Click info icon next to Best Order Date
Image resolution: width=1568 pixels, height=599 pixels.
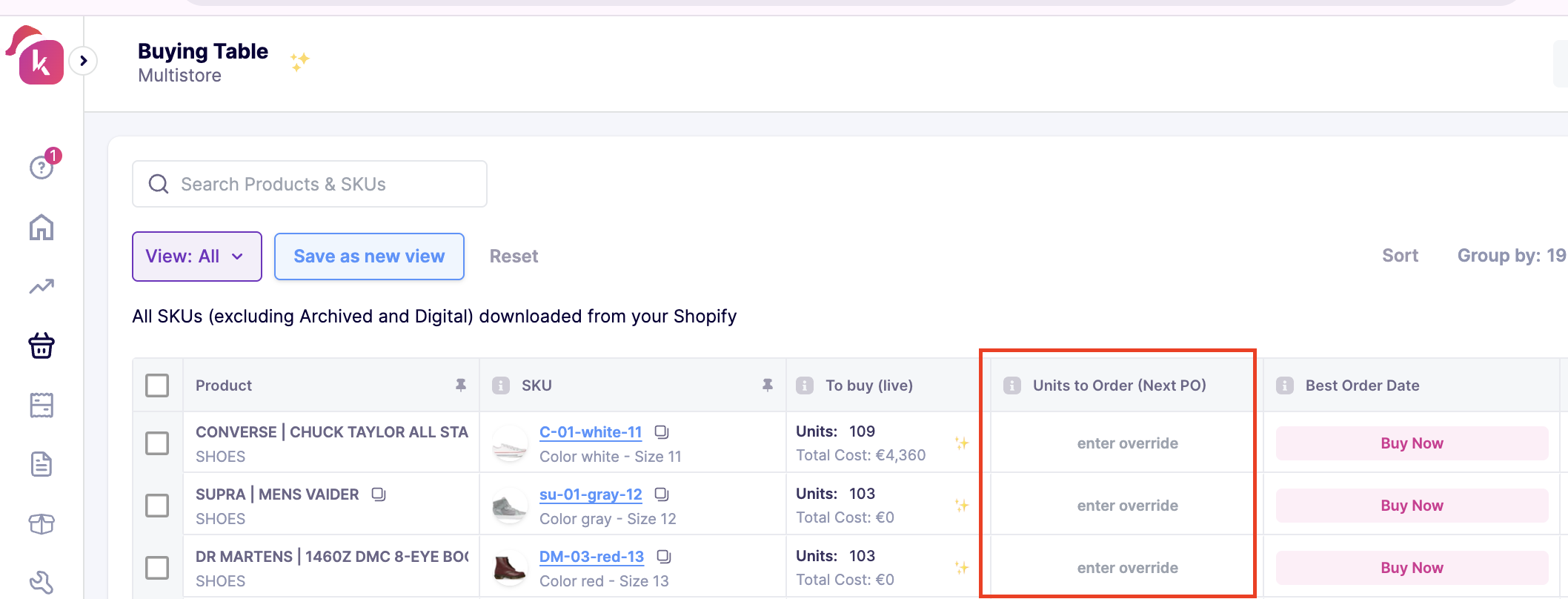pos(1285,385)
